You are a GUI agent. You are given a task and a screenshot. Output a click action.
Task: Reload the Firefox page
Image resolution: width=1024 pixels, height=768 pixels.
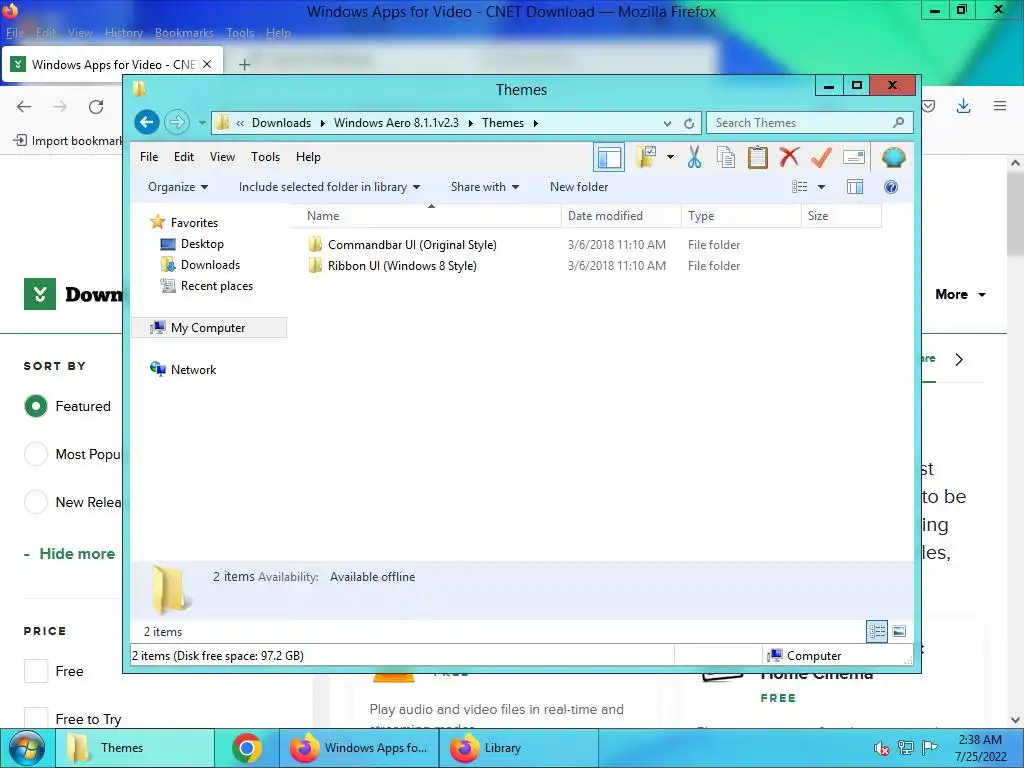96,106
